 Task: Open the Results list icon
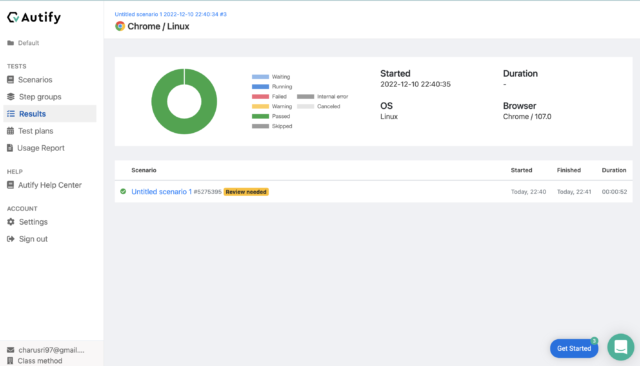(x=11, y=114)
